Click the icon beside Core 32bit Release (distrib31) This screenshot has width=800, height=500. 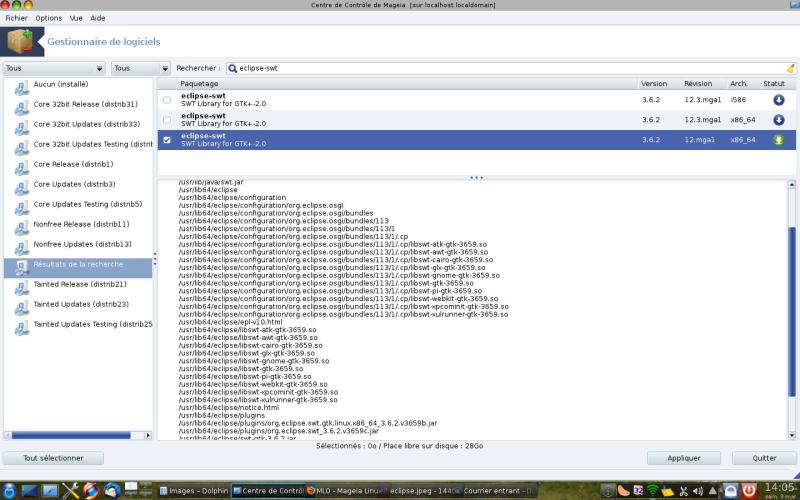click(21, 108)
